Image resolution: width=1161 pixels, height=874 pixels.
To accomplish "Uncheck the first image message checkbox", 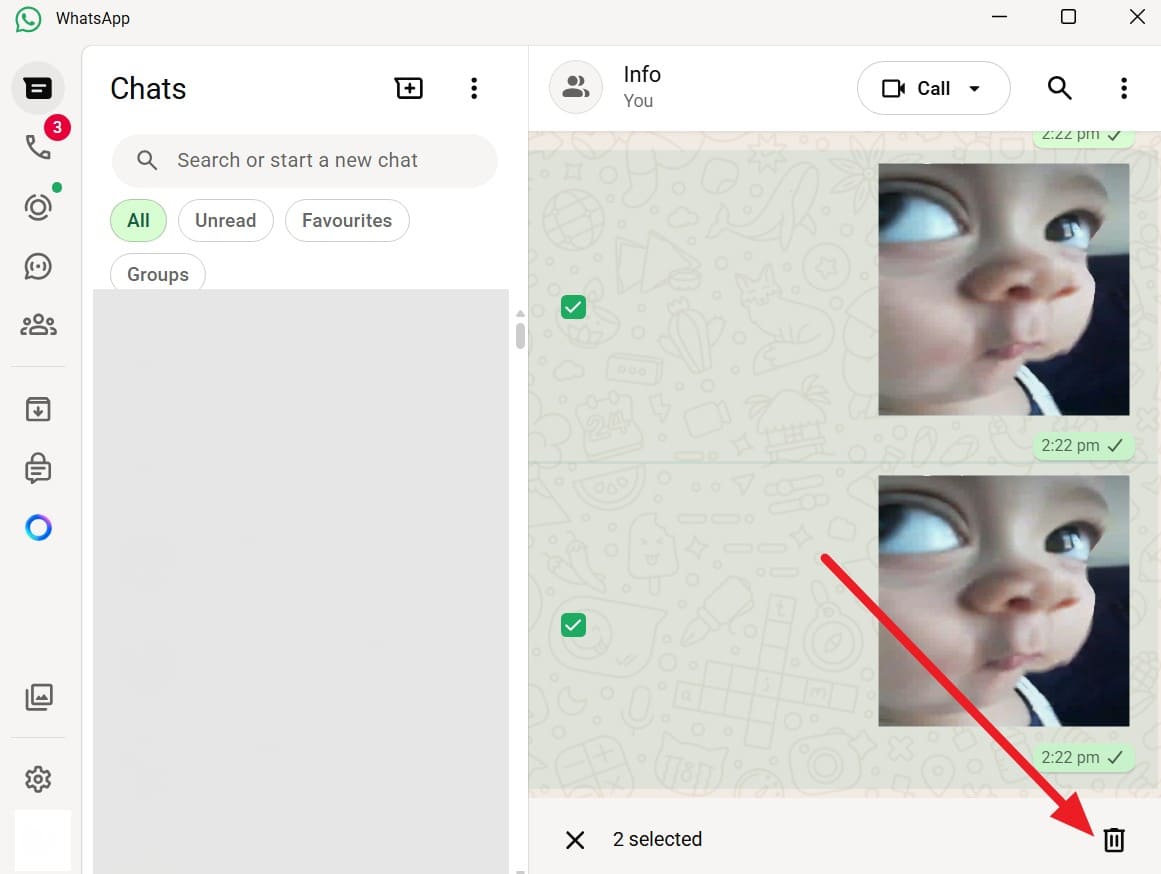I will [x=573, y=307].
